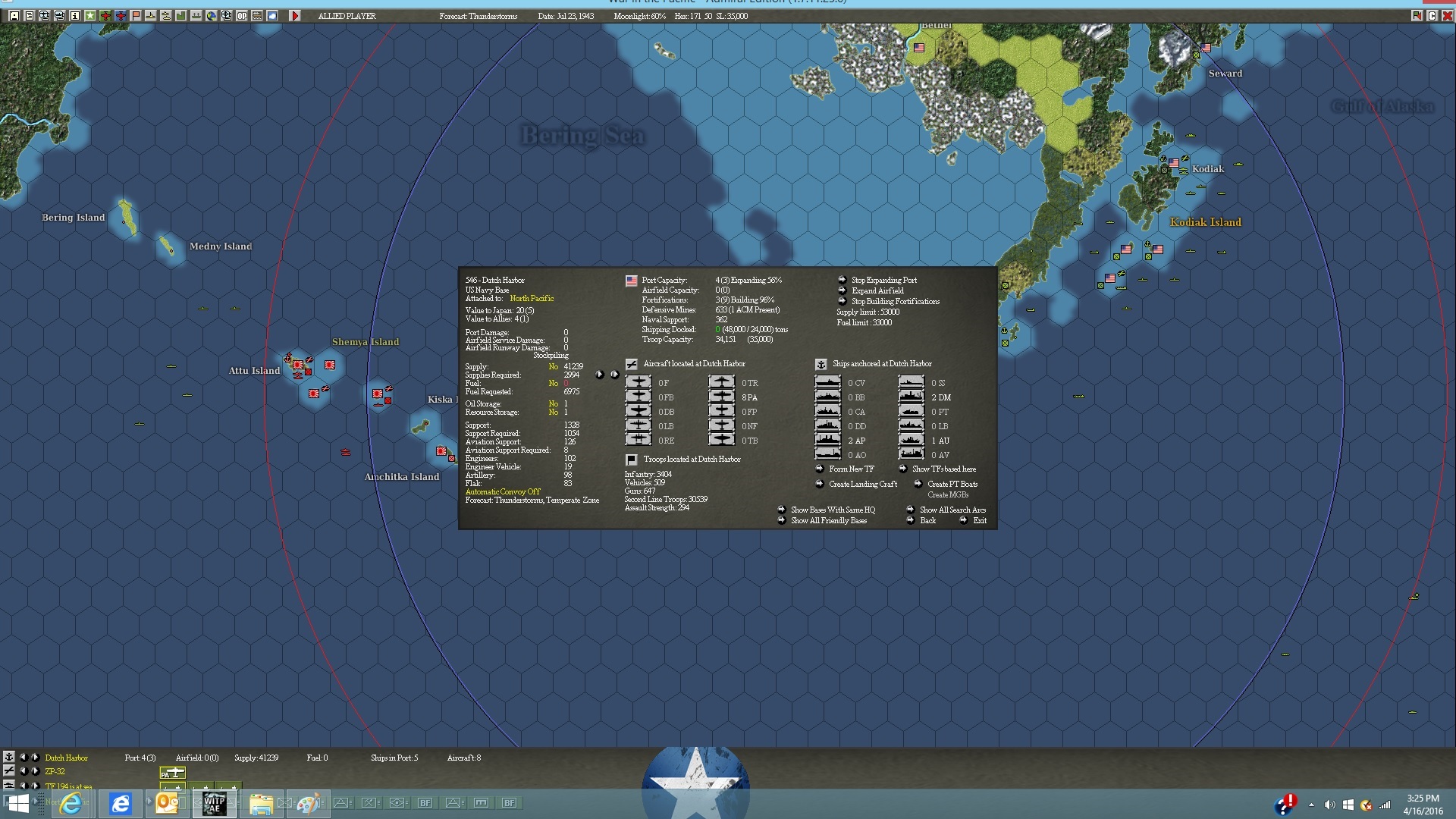Select the AP transport ship icon

pos(827,440)
